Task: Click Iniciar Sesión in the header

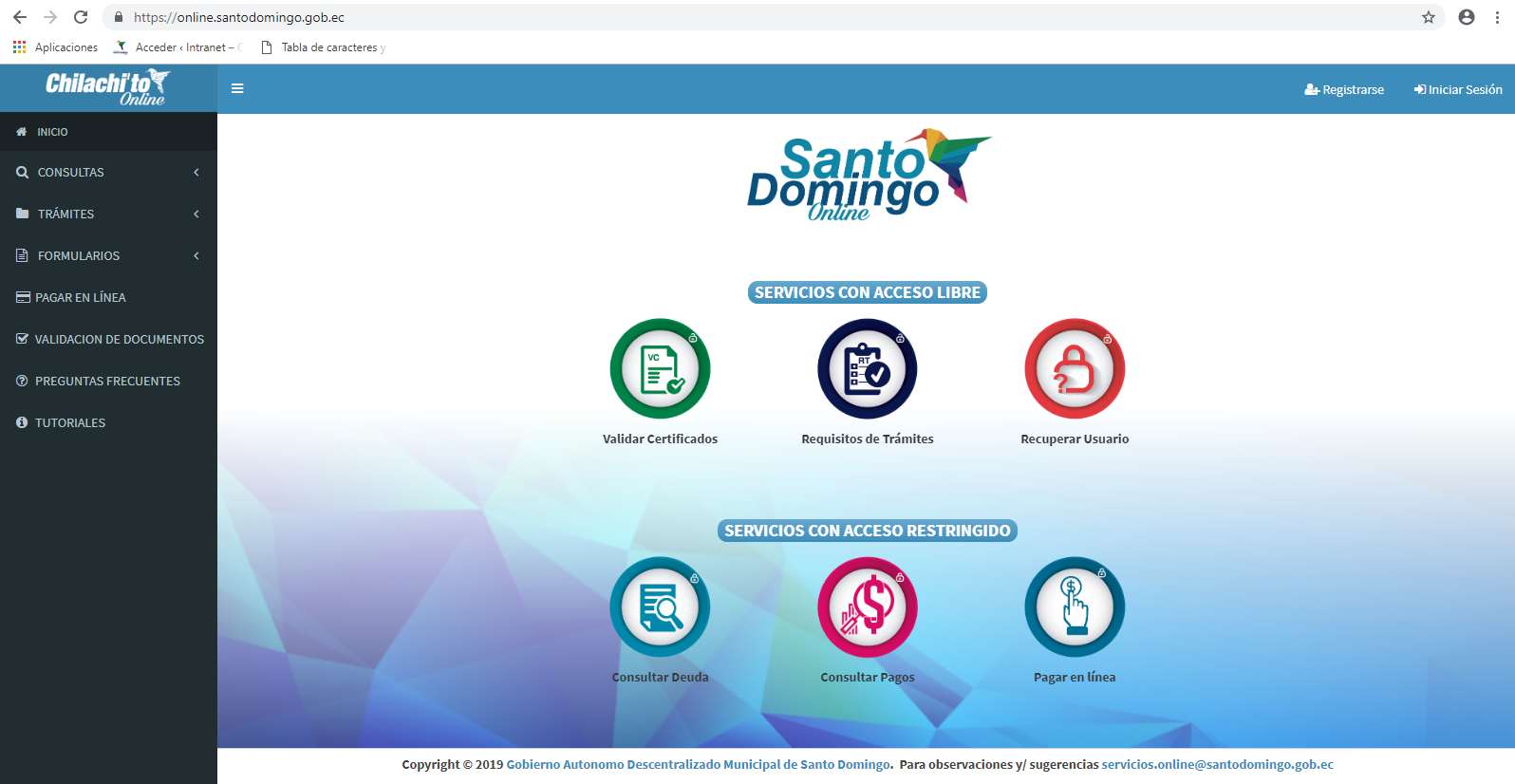Action: tap(1458, 90)
